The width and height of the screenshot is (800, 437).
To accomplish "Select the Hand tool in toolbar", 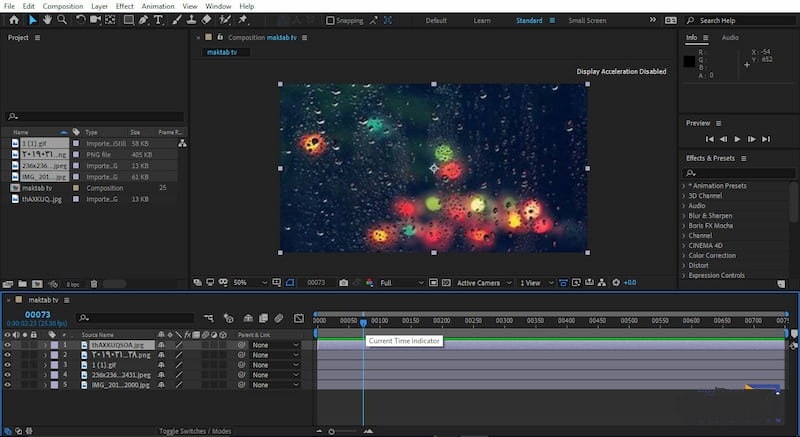I will click(47, 20).
